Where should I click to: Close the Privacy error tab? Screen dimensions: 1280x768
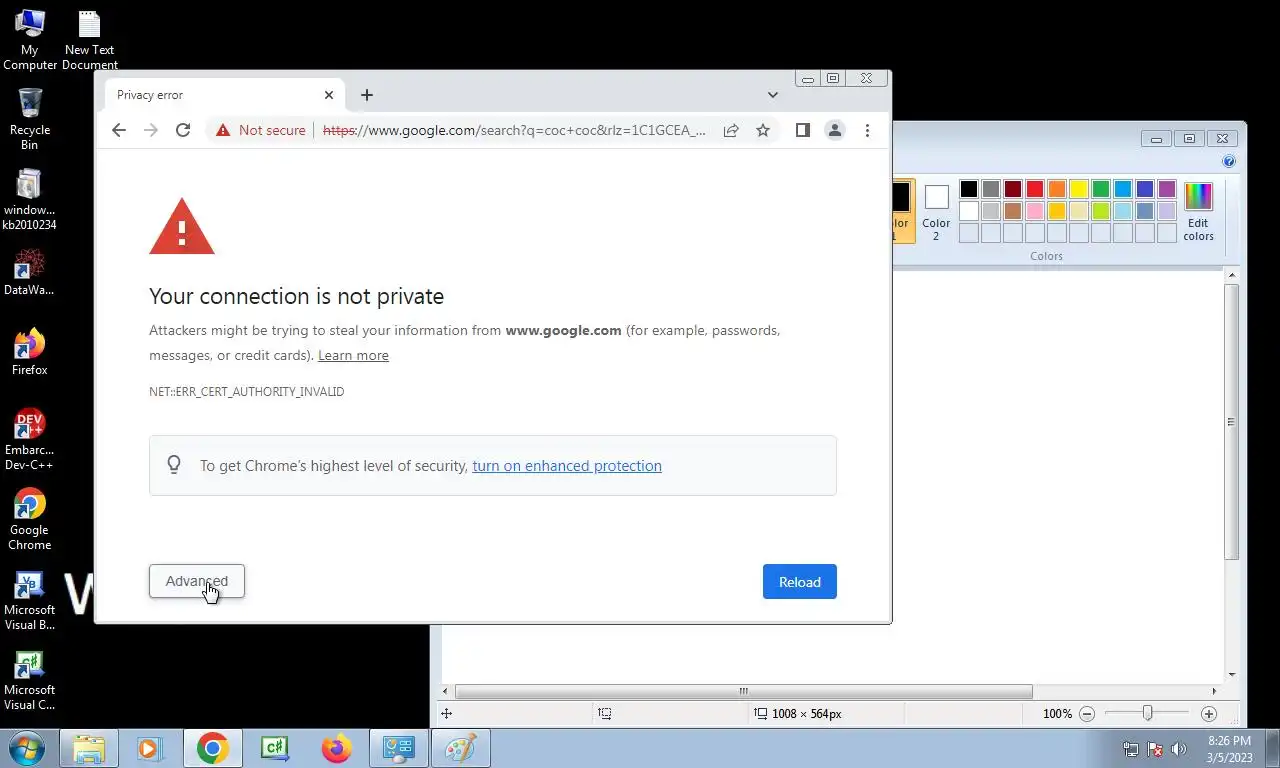(x=329, y=95)
